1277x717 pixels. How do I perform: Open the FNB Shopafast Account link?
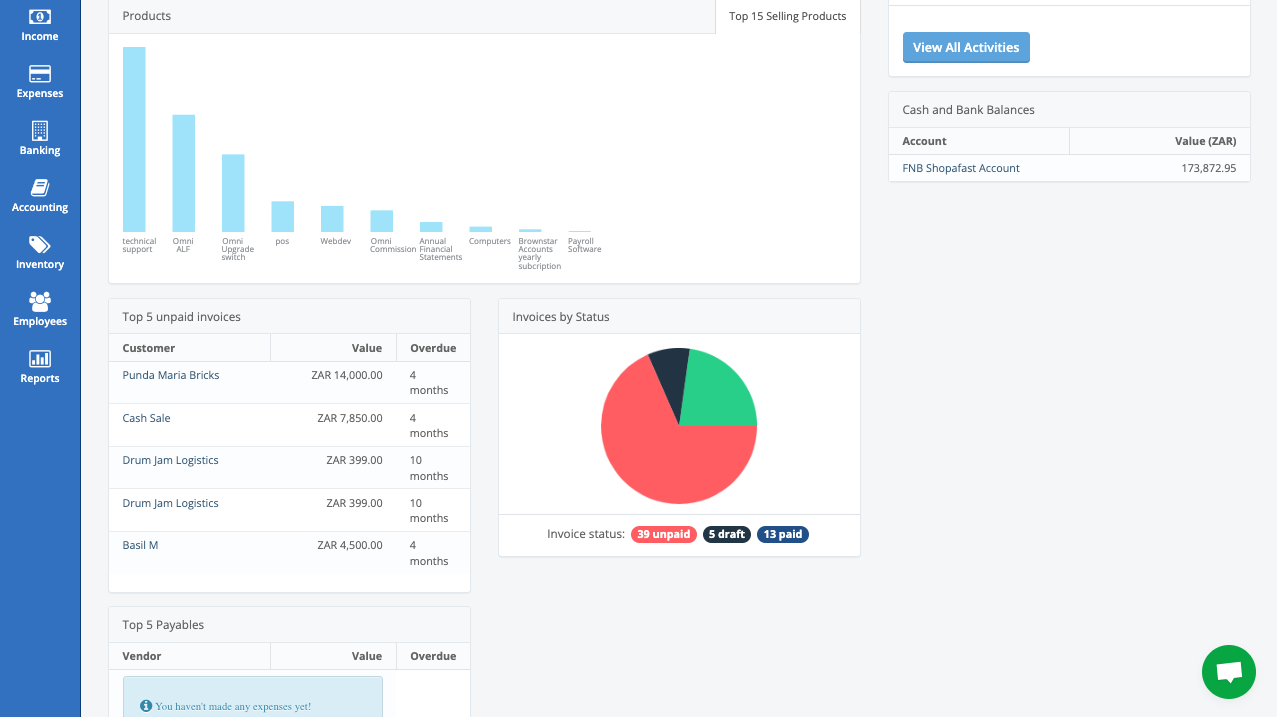point(961,168)
